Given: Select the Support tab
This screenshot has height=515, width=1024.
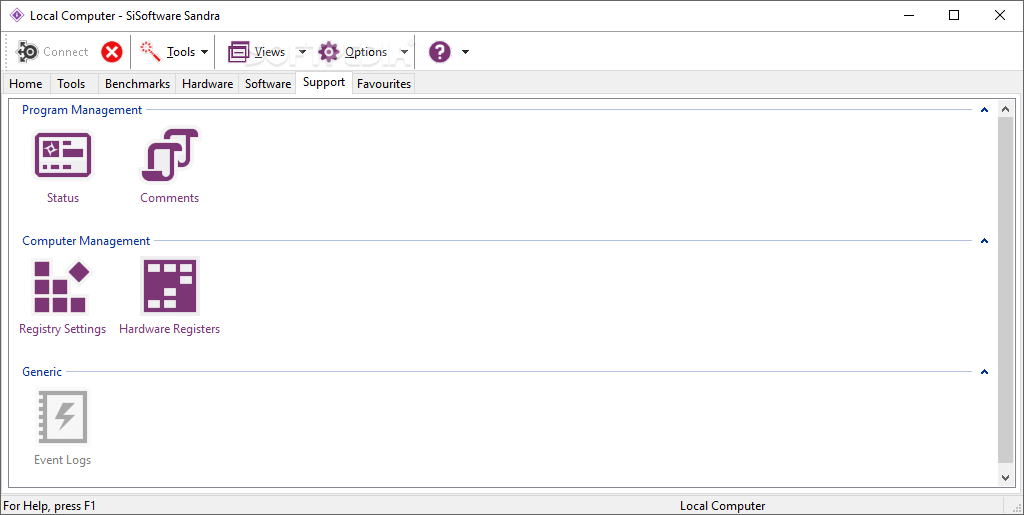Looking at the screenshot, I should (x=324, y=82).
